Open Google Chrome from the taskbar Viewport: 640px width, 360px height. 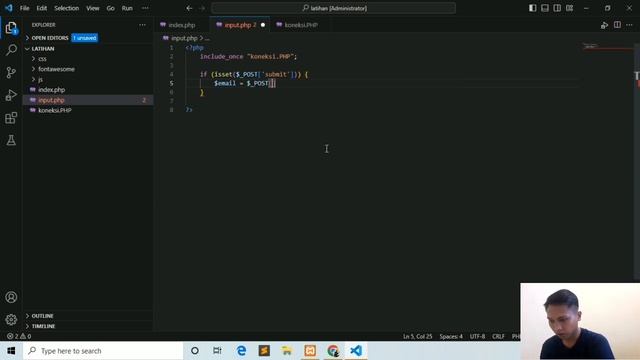(x=333, y=351)
